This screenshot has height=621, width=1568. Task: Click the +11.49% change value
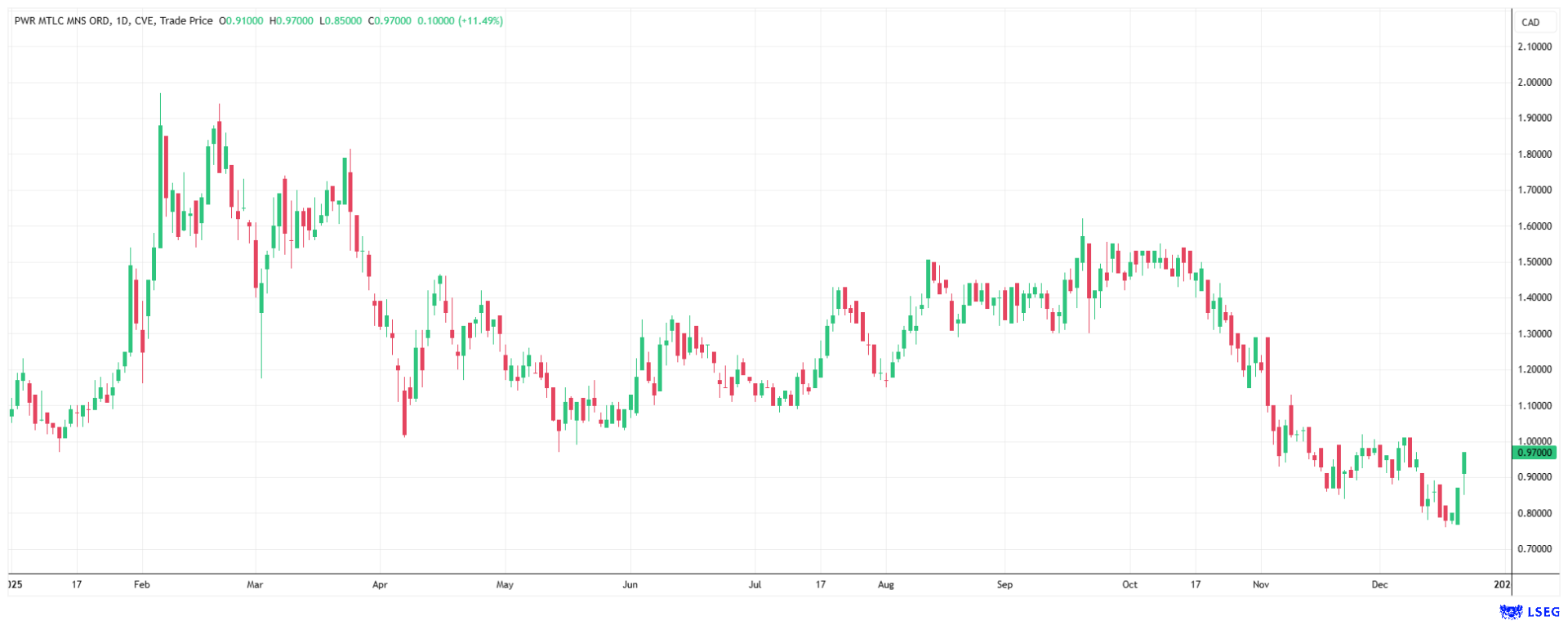click(481, 20)
